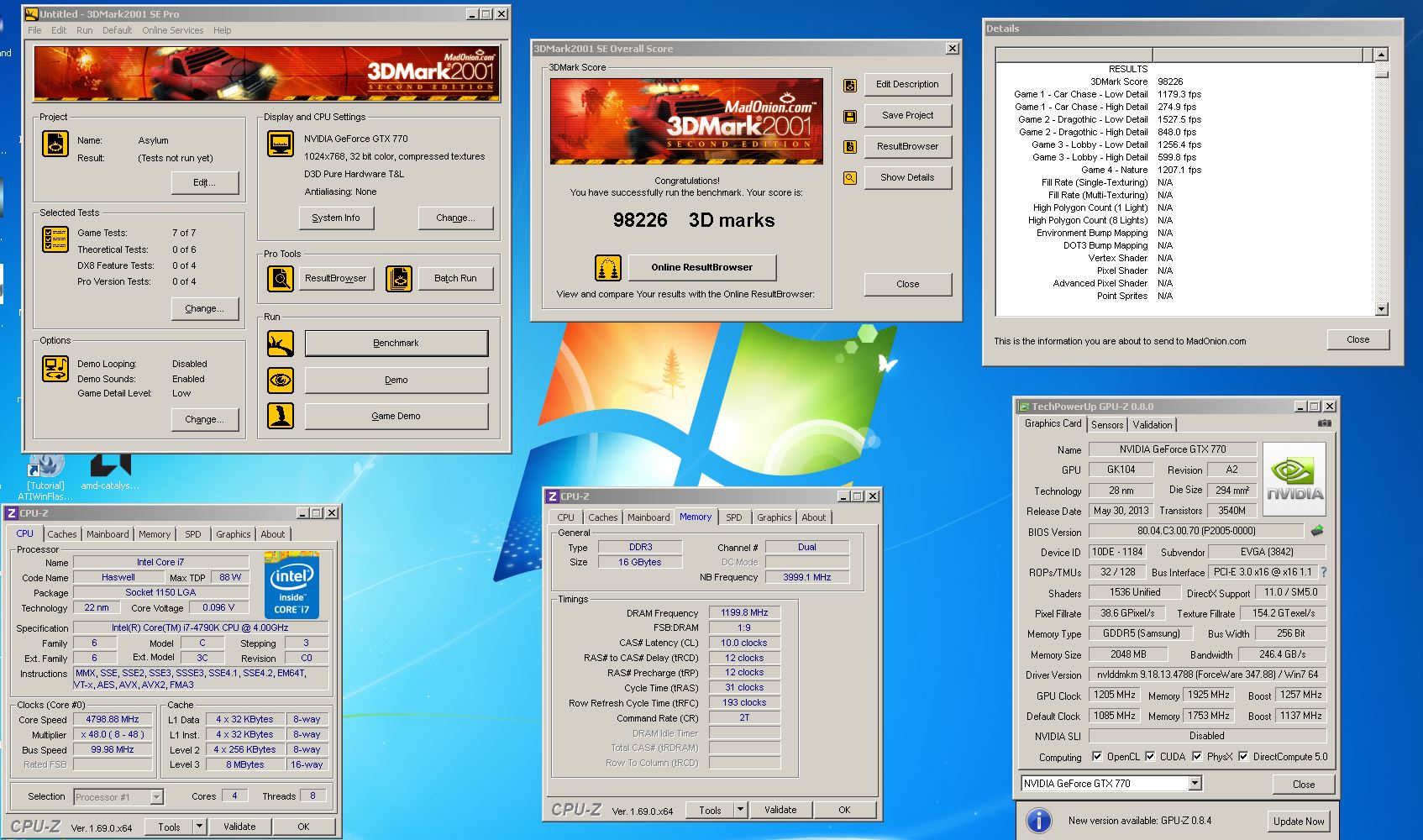Image resolution: width=1423 pixels, height=840 pixels.
Task: Switch to the Sensors tab in GPU-Z
Action: coord(1107,425)
